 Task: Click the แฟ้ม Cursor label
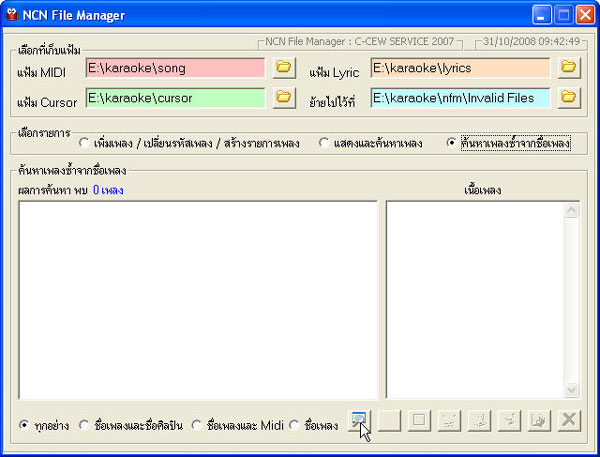47,102
